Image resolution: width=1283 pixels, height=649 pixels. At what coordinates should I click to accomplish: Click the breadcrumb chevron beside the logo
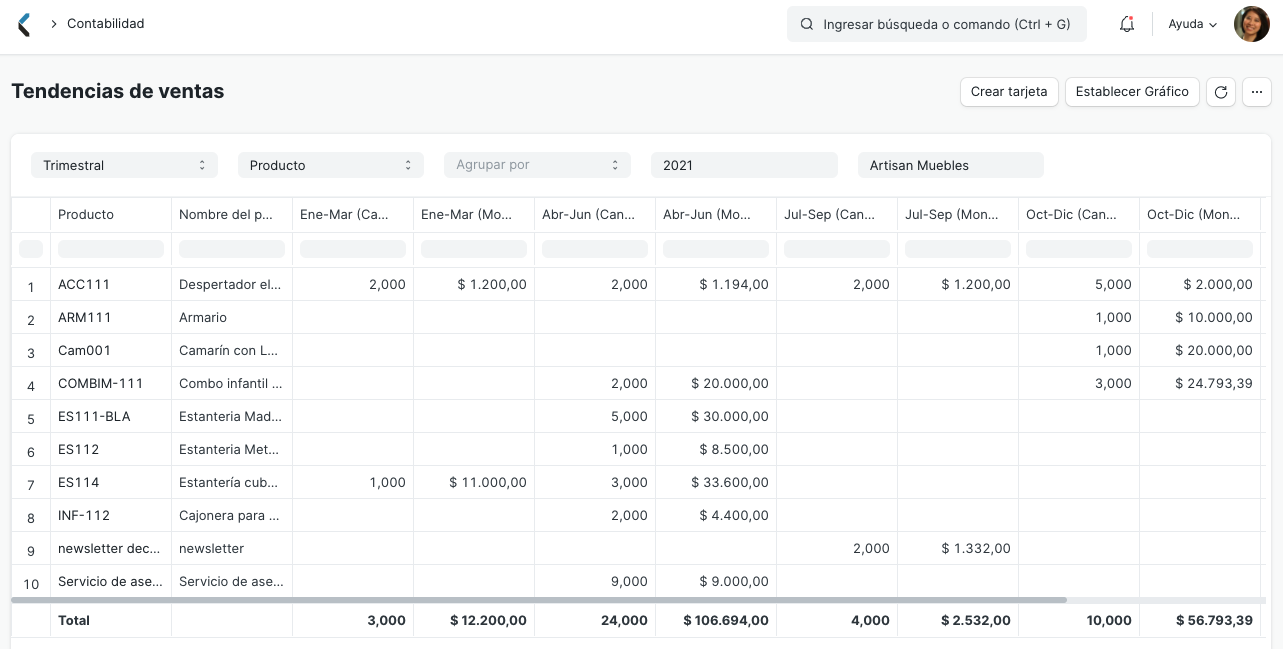coord(56,24)
